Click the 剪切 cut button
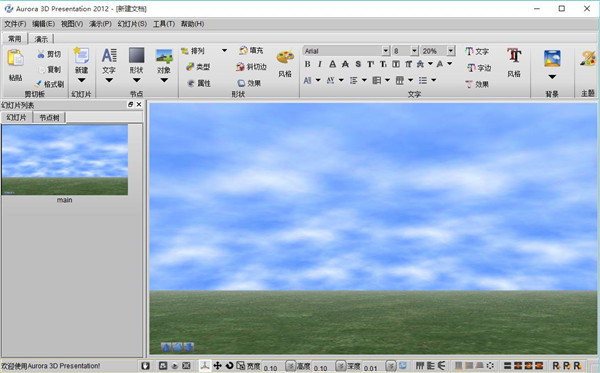 coord(49,54)
